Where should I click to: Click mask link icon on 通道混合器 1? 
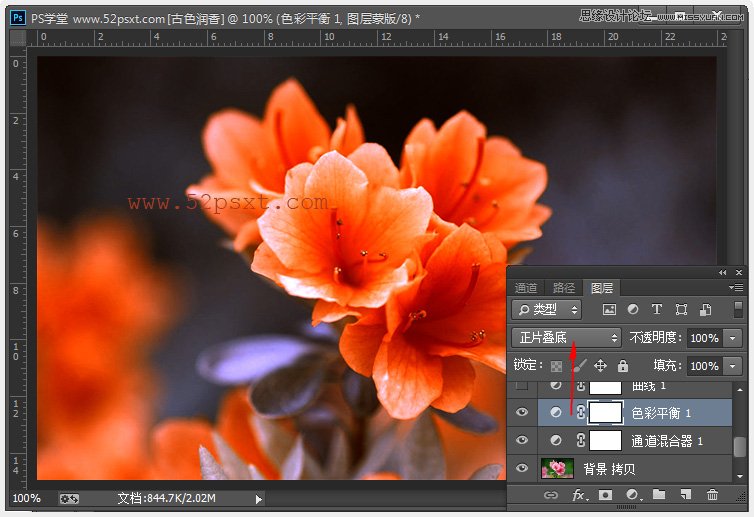tap(580, 441)
